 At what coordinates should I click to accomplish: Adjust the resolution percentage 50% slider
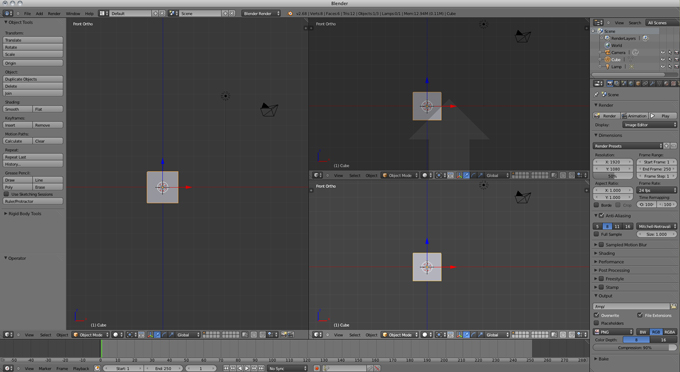[613, 176]
